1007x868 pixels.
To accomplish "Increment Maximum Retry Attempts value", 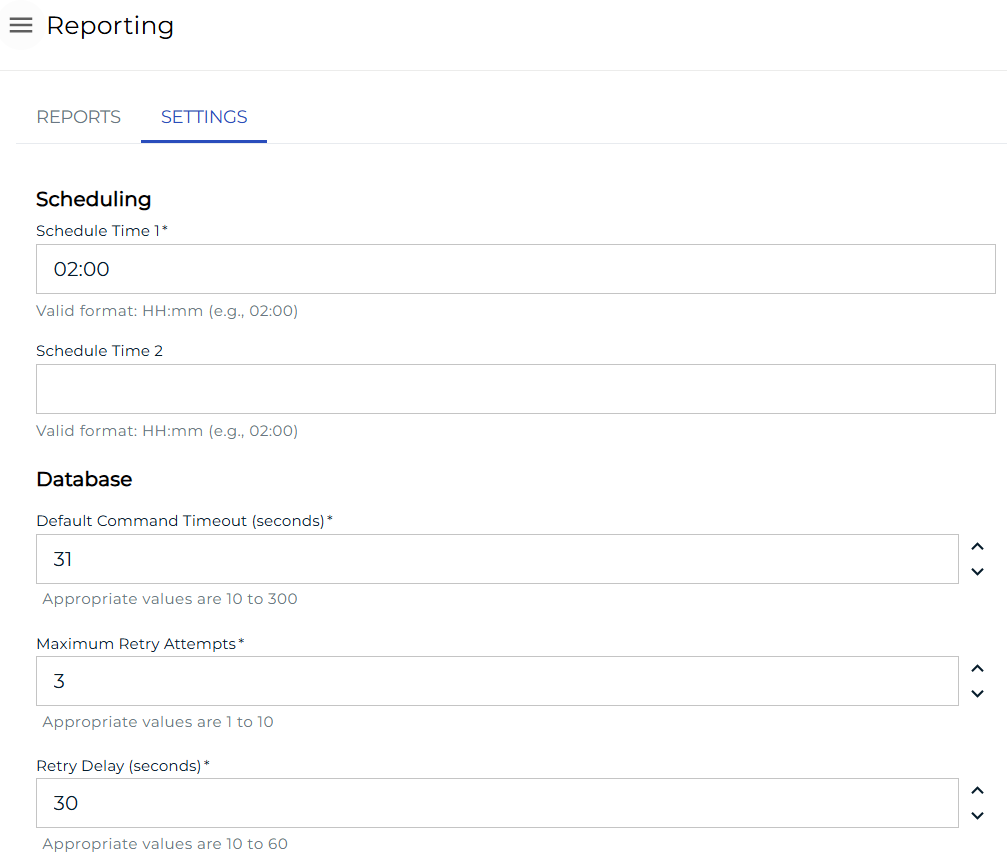I will click(x=977, y=668).
